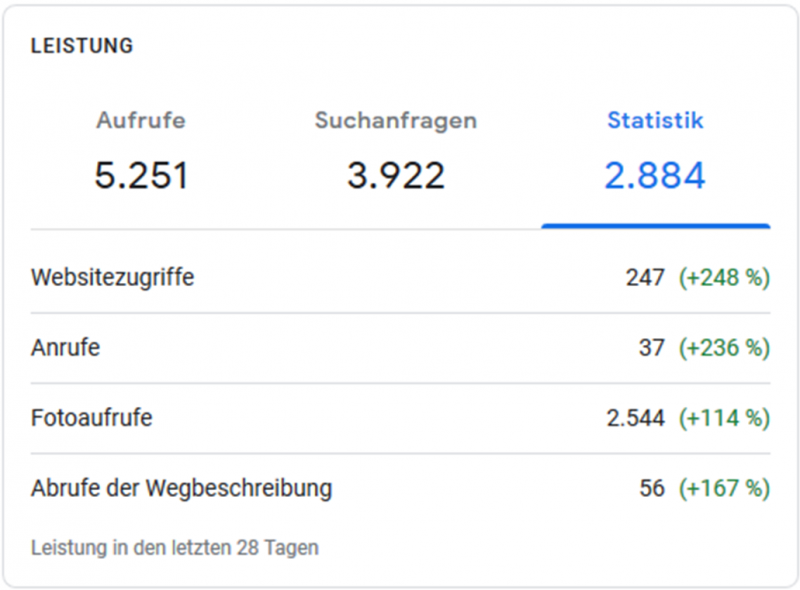Click the +167 % change indicator

[724, 489]
